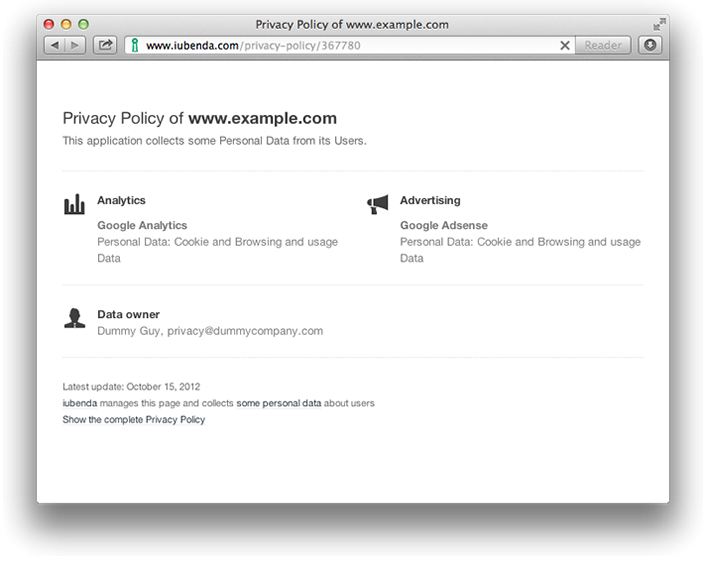Stop loading with the X in address bar
The width and height of the screenshot is (706, 561).
click(565, 45)
